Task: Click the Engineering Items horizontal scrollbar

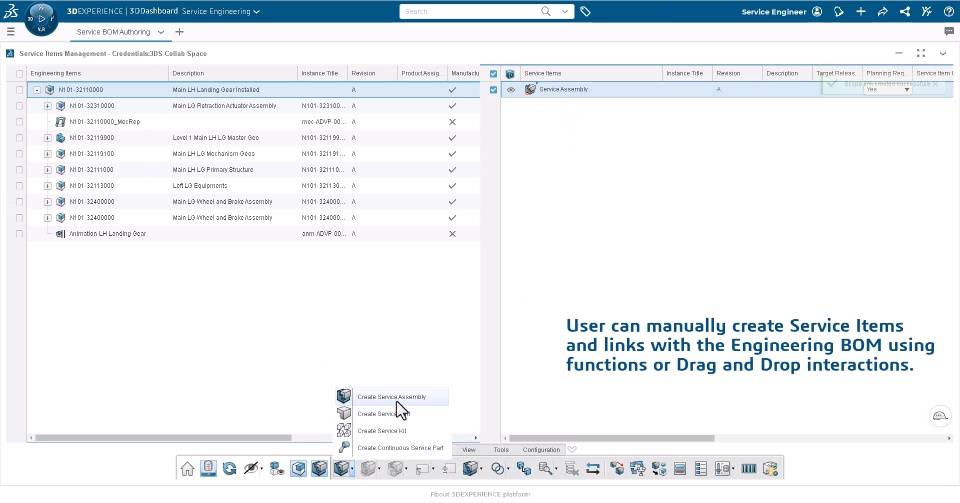Action: [x=163, y=438]
